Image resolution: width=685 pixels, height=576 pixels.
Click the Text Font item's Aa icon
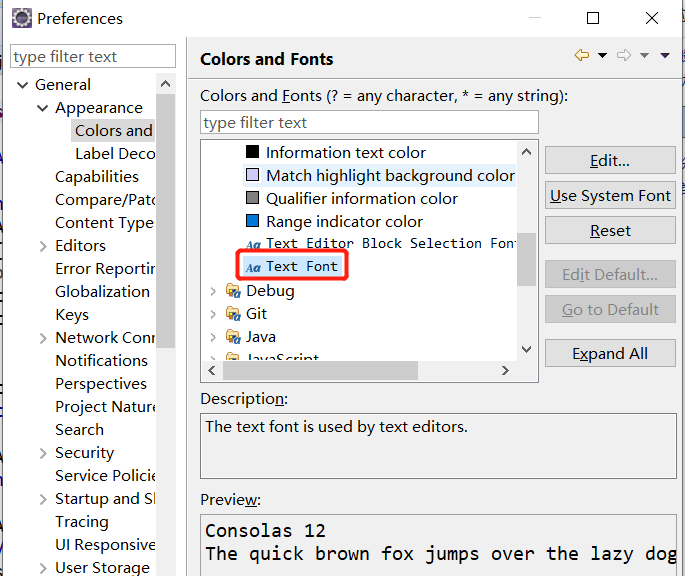[253, 267]
